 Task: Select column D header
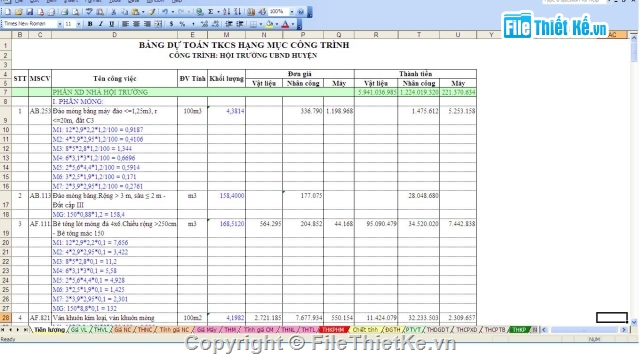(115, 35)
